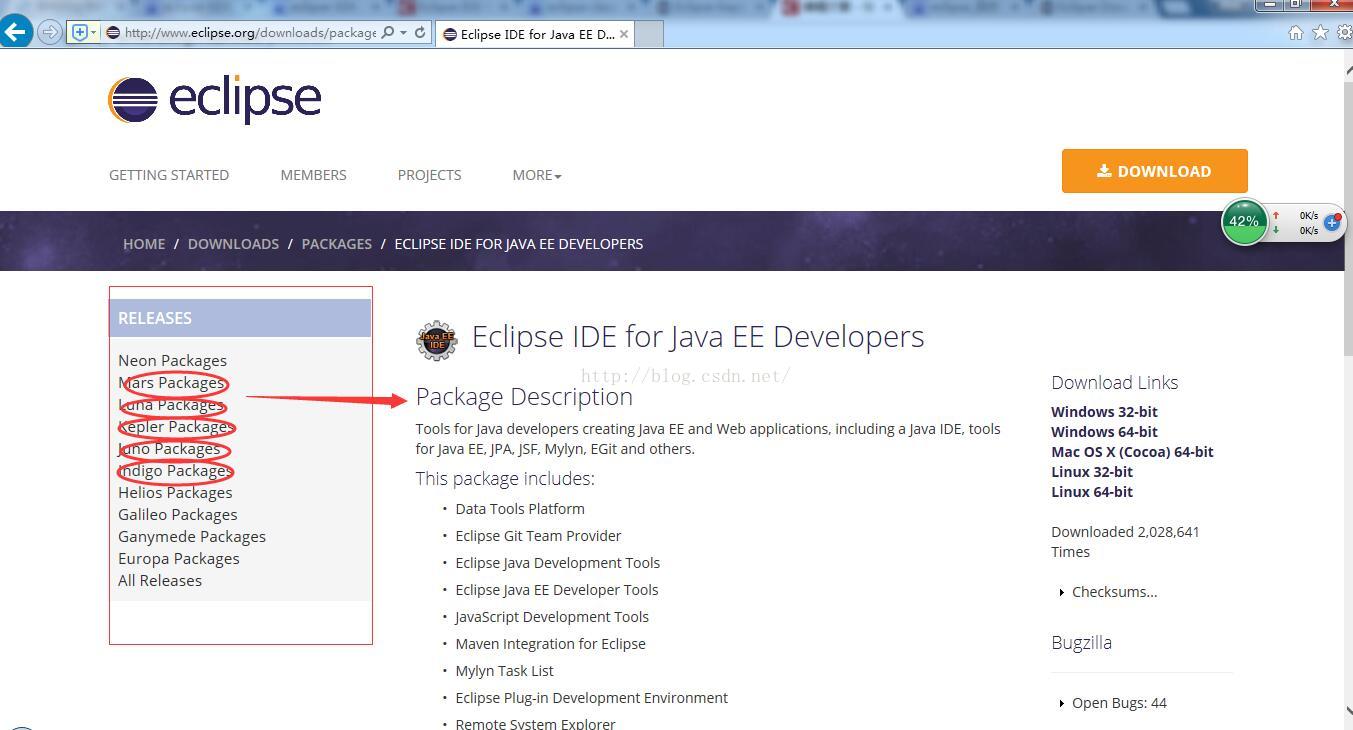
Task: Click the 'Package Description' heading
Action: [x=524, y=397]
